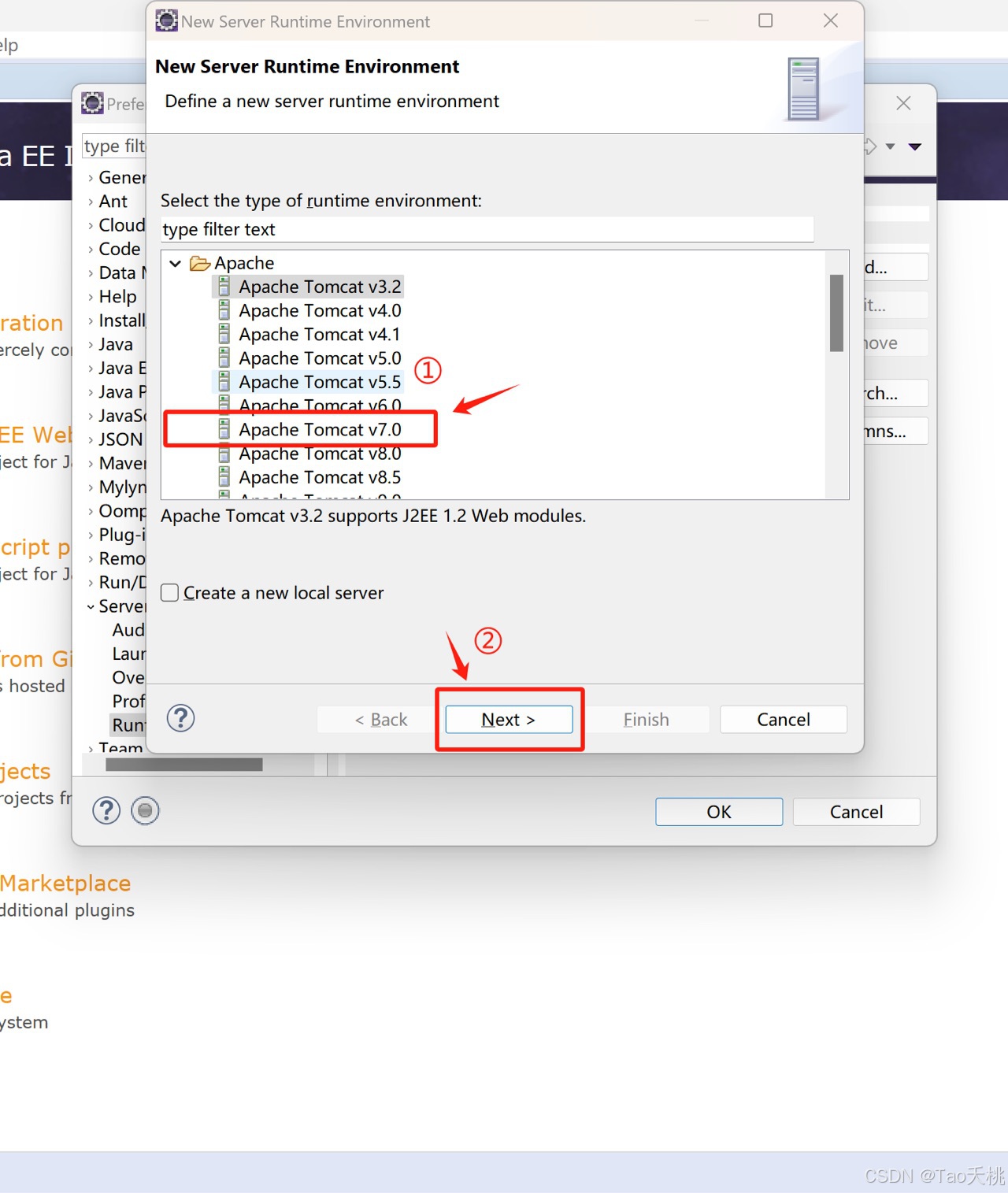Image resolution: width=1008 pixels, height=1193 pixels.
Task: Select Profilers under Server preferences
Action: (x=128, y=701)
